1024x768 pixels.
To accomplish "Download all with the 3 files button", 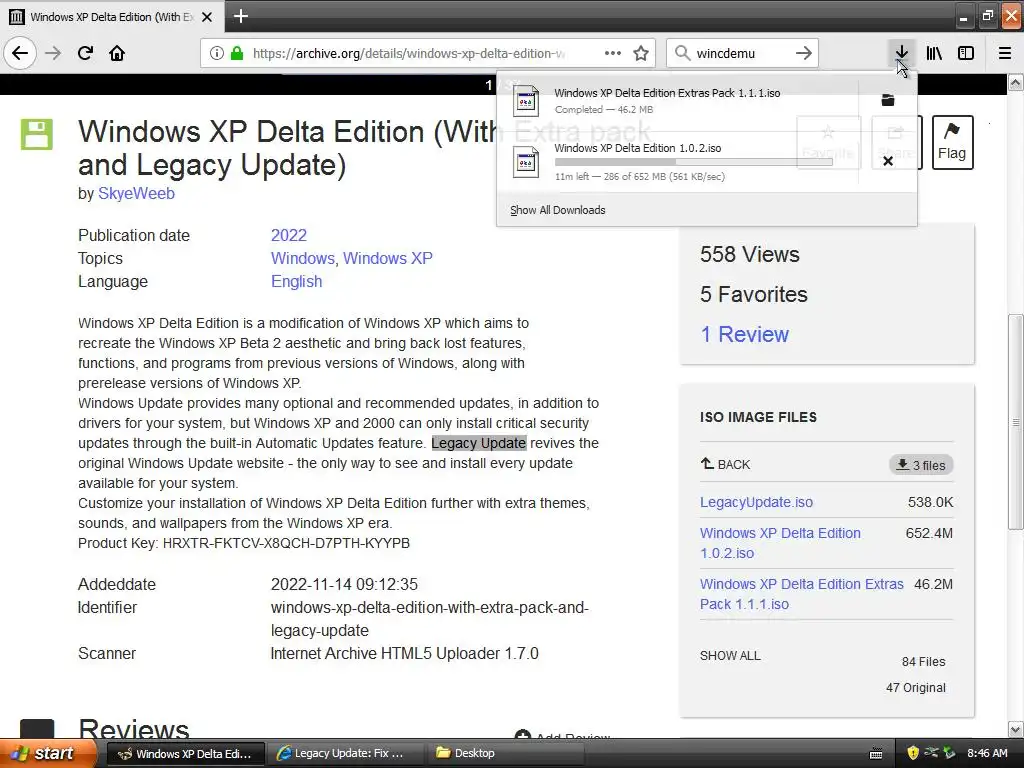I will (921, 465).
